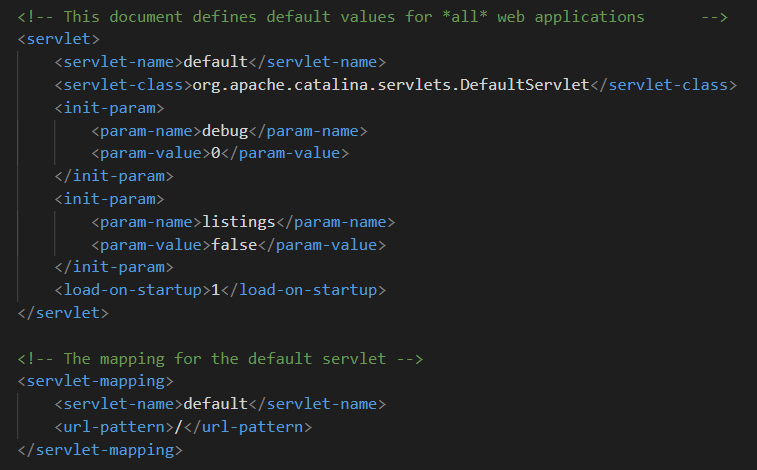
Task: Click the class name org.apache.catalina.servlets.DefaultServlet
Action: [x=391, y=85]
